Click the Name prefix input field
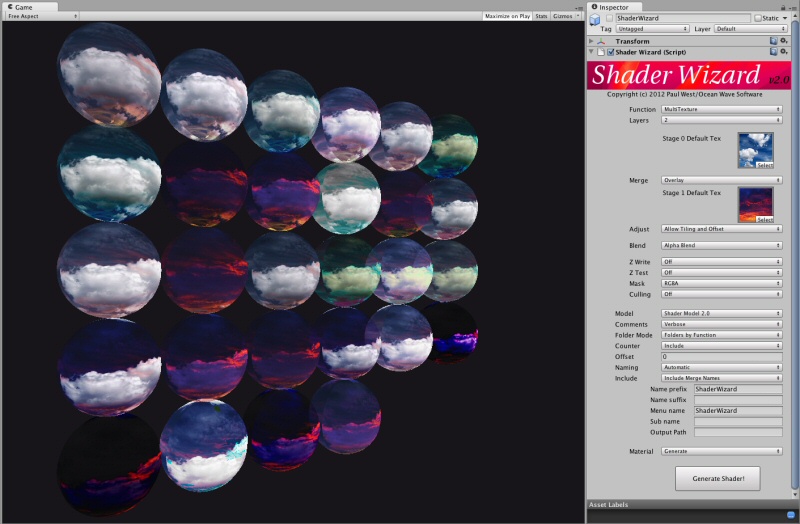Screen dimensions: 800x524 click(x=738, y=389)
